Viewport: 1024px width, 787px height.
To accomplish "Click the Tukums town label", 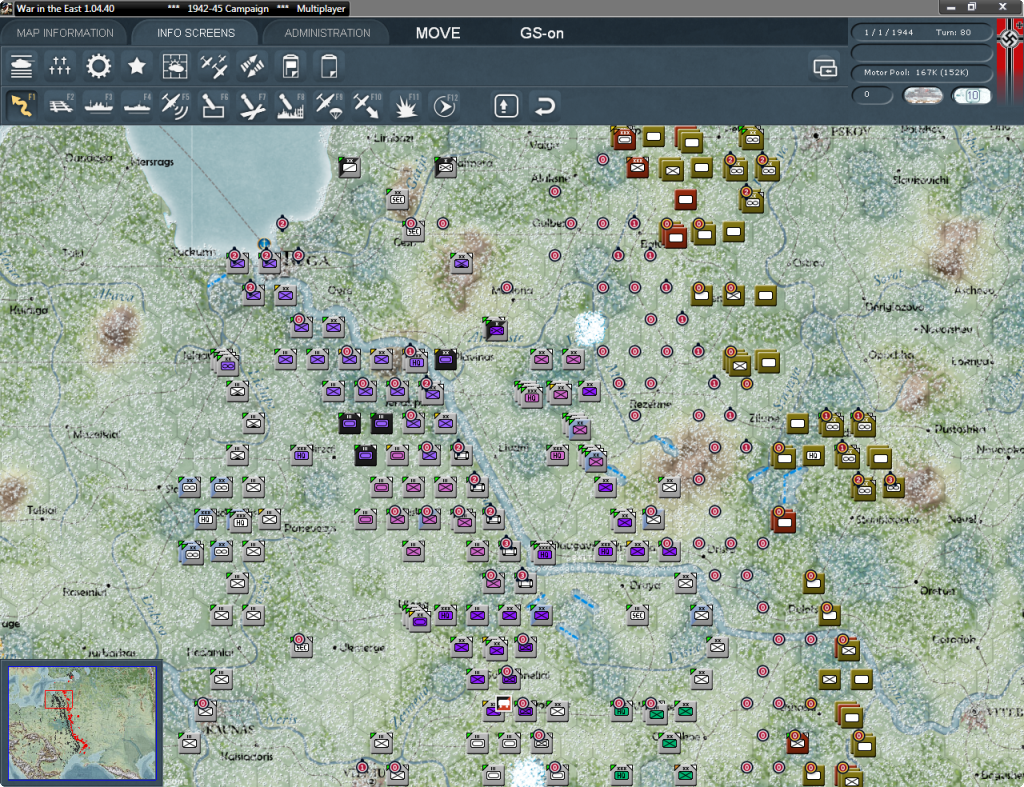I will (193, 251).
